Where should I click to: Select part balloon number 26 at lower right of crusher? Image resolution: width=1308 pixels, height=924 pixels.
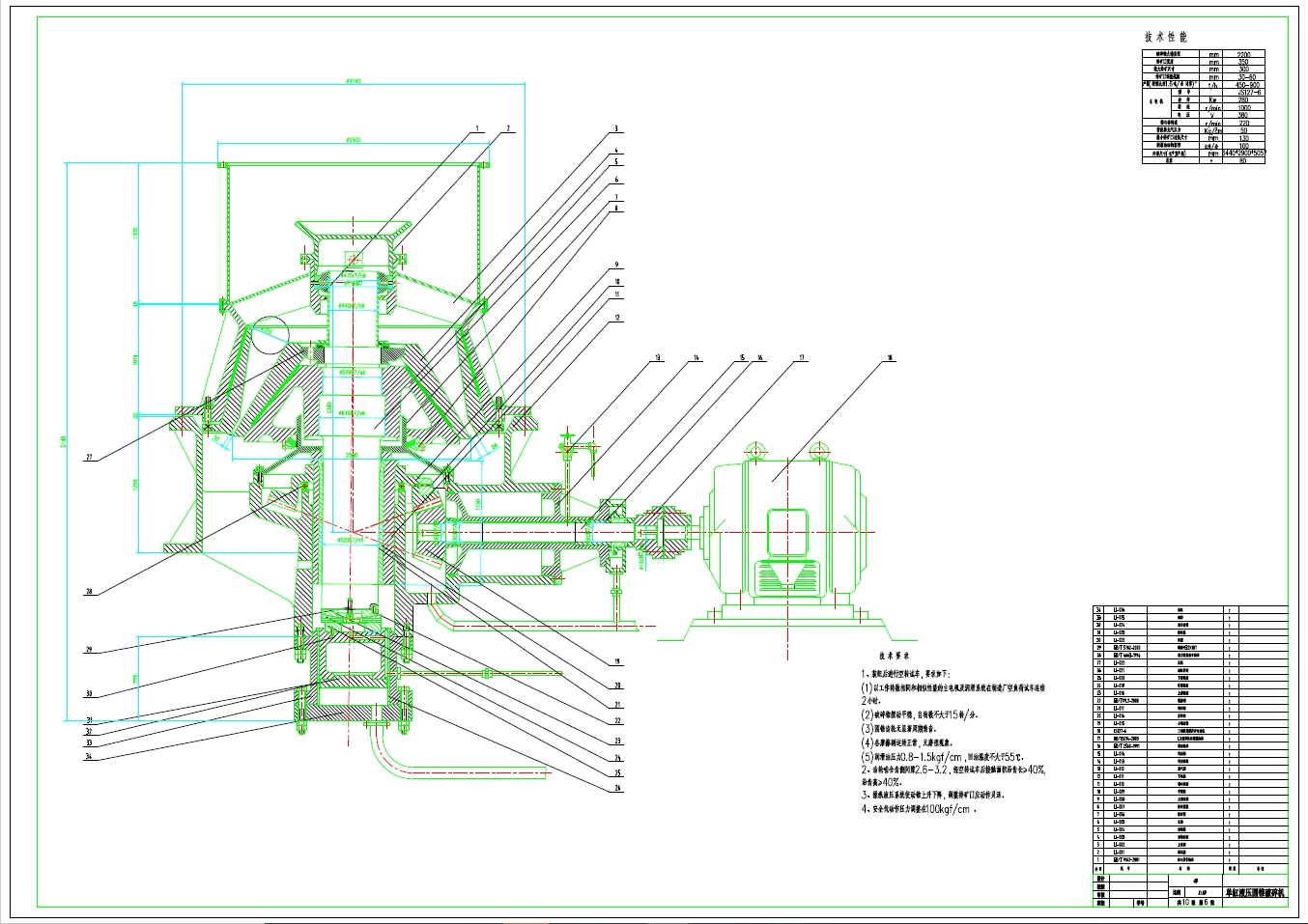tap(617, 788)
